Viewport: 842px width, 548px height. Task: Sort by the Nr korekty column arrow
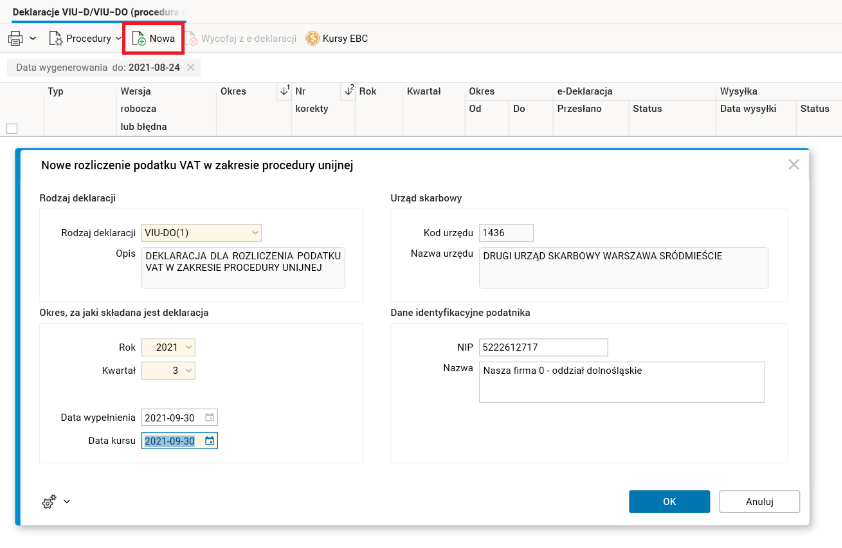coord(349,92)
